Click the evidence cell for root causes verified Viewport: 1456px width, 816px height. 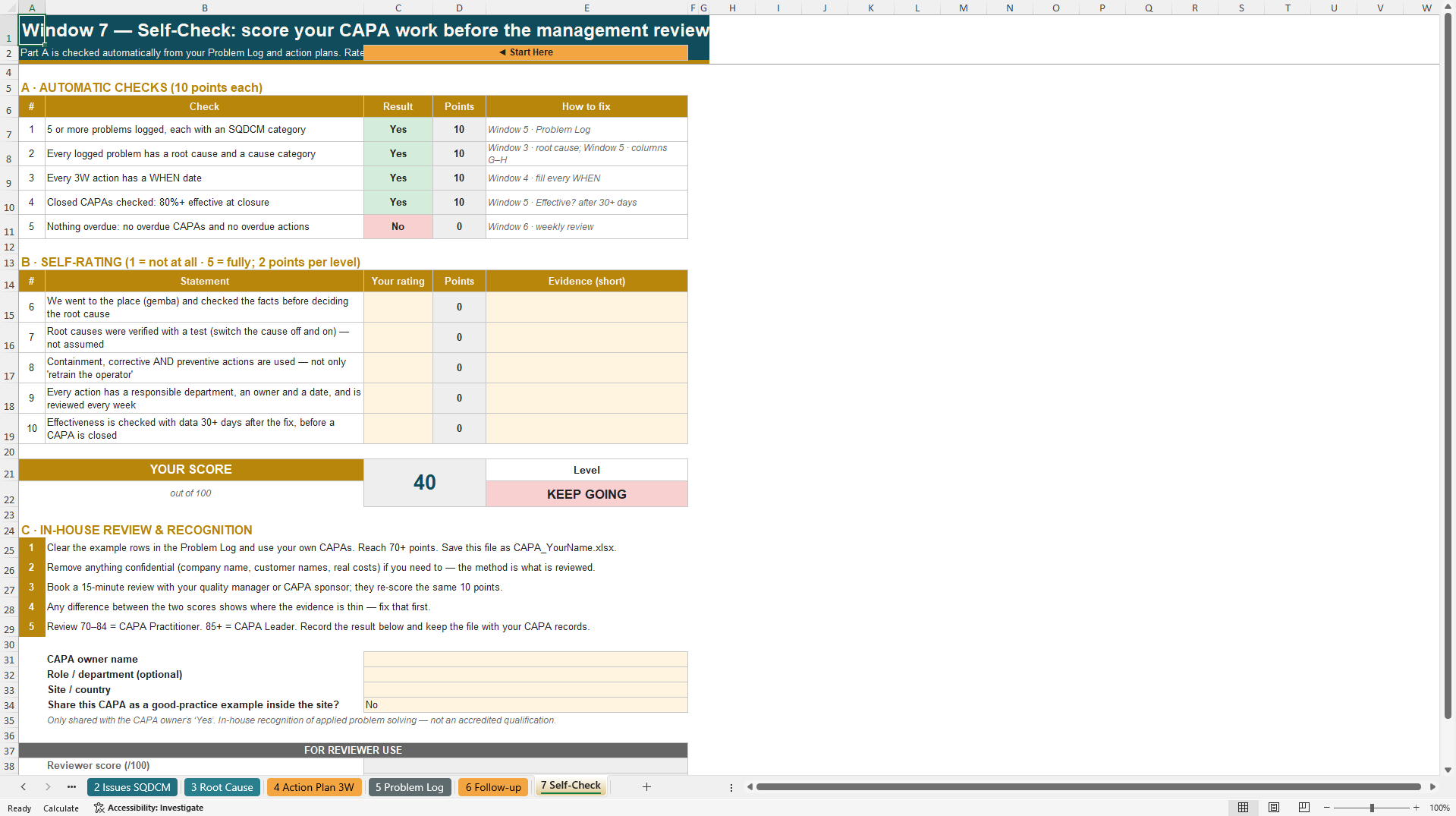click(x=586, y=338)
